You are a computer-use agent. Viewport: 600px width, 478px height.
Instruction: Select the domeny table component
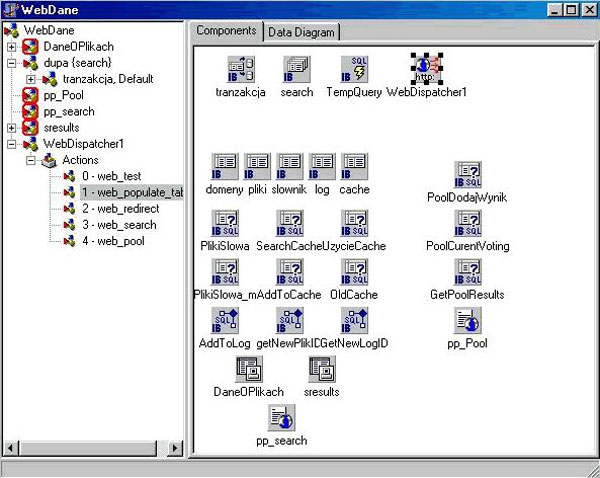tap(225, 166)
